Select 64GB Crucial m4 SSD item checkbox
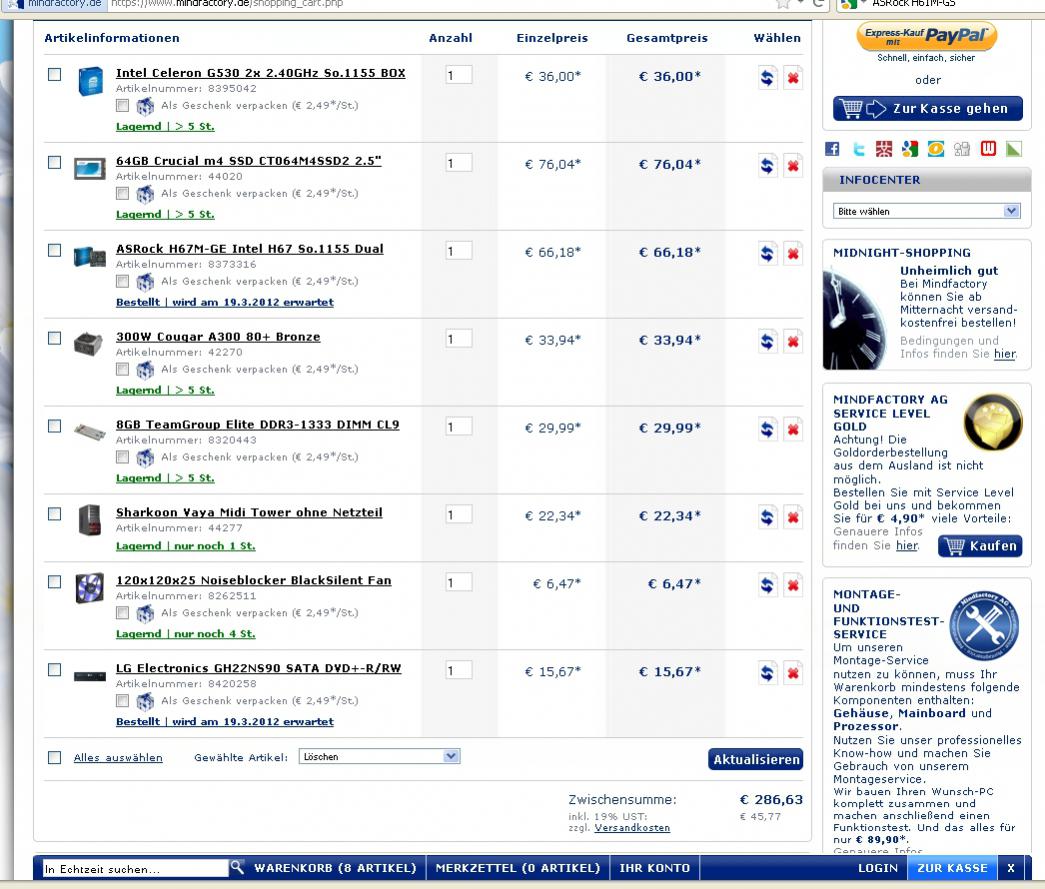The height and width of the screenshot is (889, 1045). click(x=55, y=163)
